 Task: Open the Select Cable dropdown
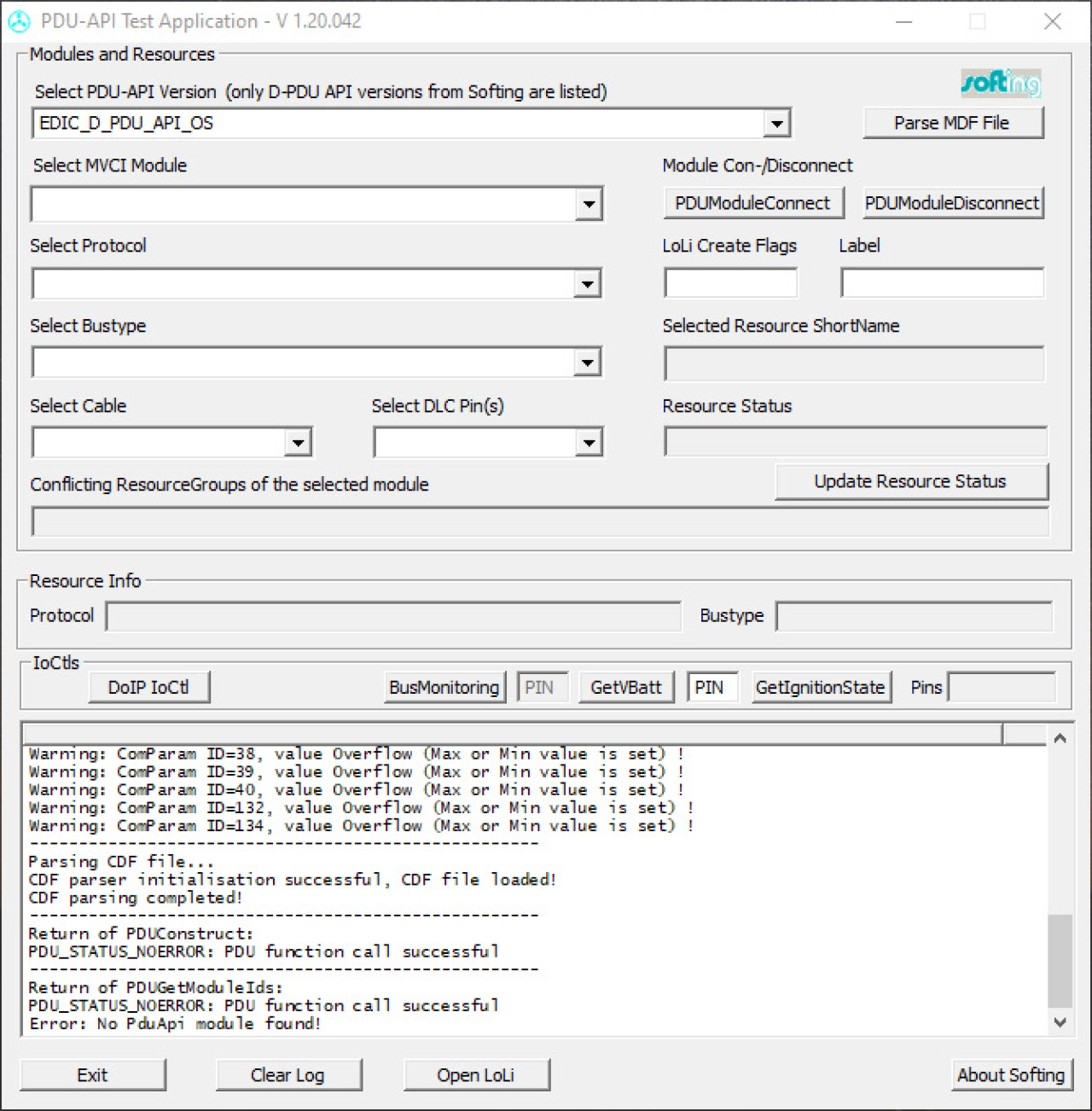[298, 443]
